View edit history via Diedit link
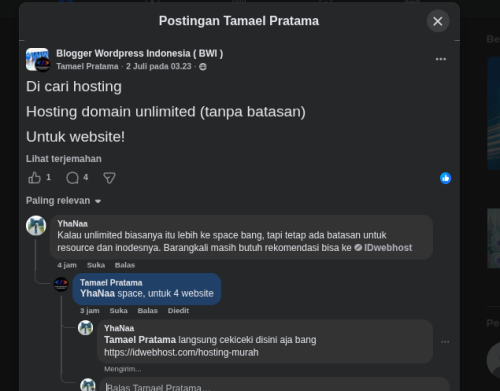This screenshot has height=391, width=500. [x=178, y=311]
